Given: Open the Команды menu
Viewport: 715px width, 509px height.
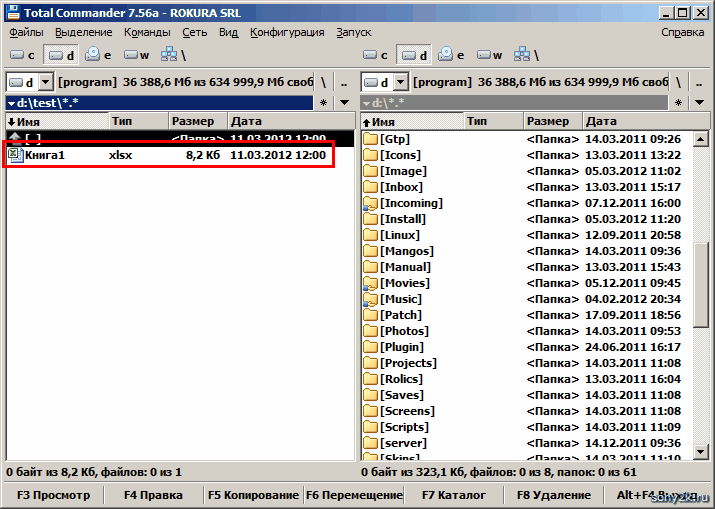Looking at the screenshot, I should pyautogui.click(x=147, y=32).
